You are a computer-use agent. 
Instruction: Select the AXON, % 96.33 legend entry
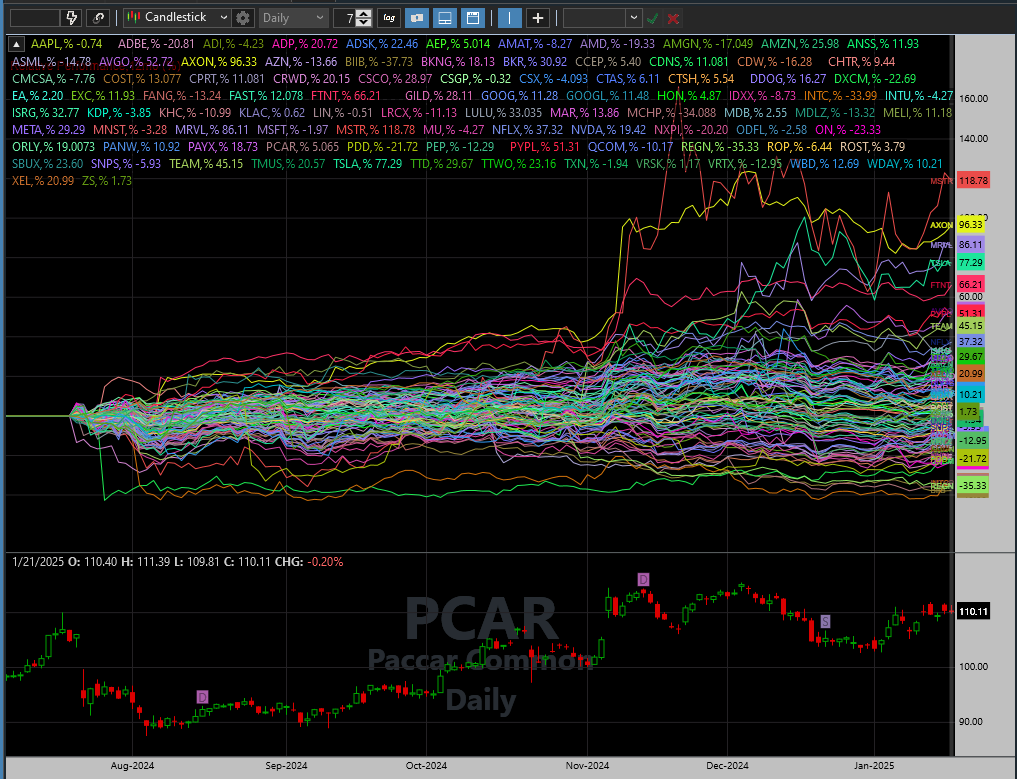click(x=219, y=62)
